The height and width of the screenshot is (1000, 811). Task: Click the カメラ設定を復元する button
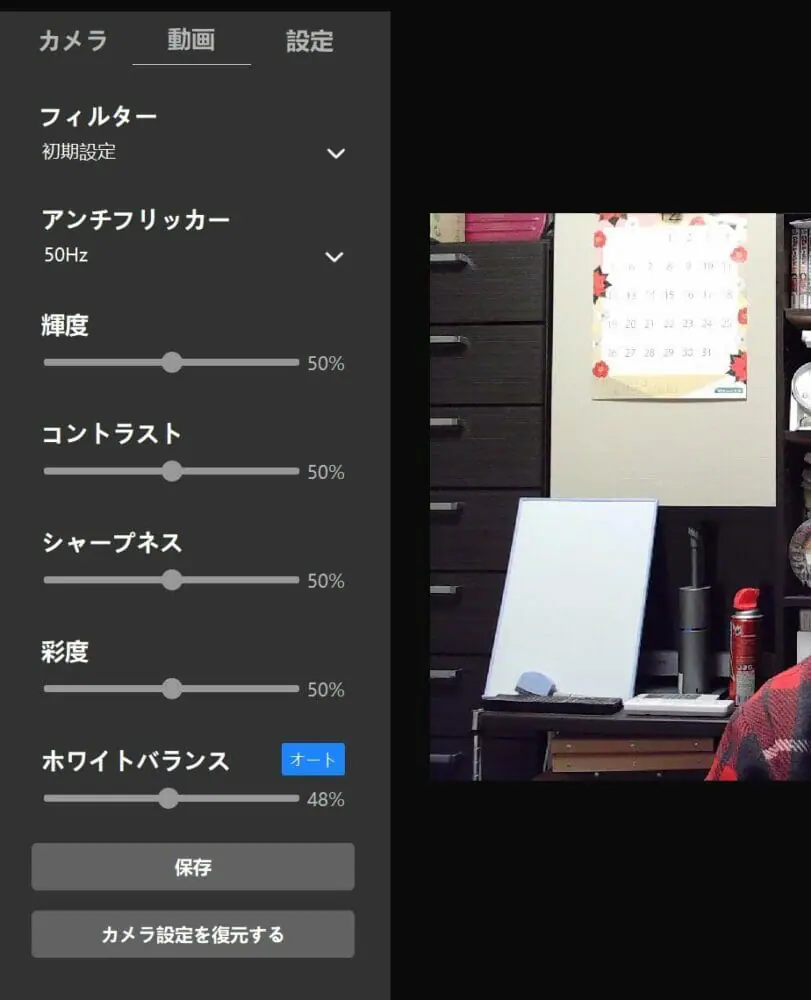193,935
